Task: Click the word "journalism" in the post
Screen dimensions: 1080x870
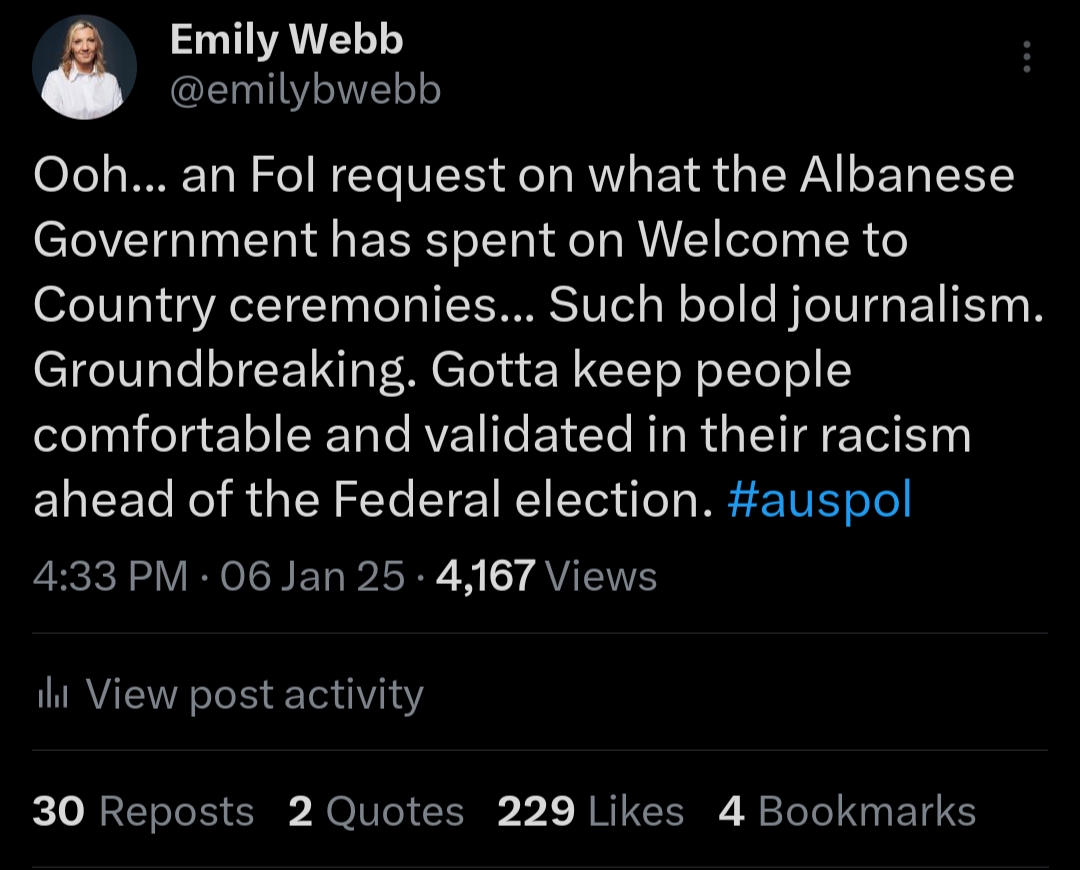Action: point(909,308)
